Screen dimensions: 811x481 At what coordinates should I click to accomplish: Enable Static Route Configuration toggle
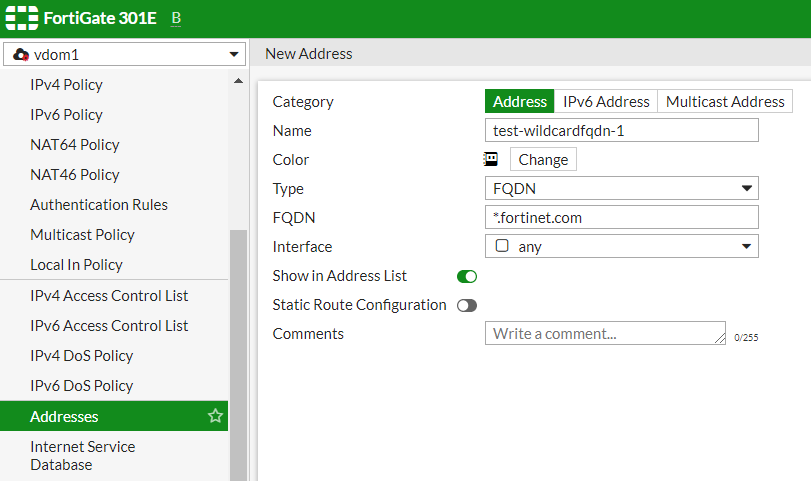466,305
